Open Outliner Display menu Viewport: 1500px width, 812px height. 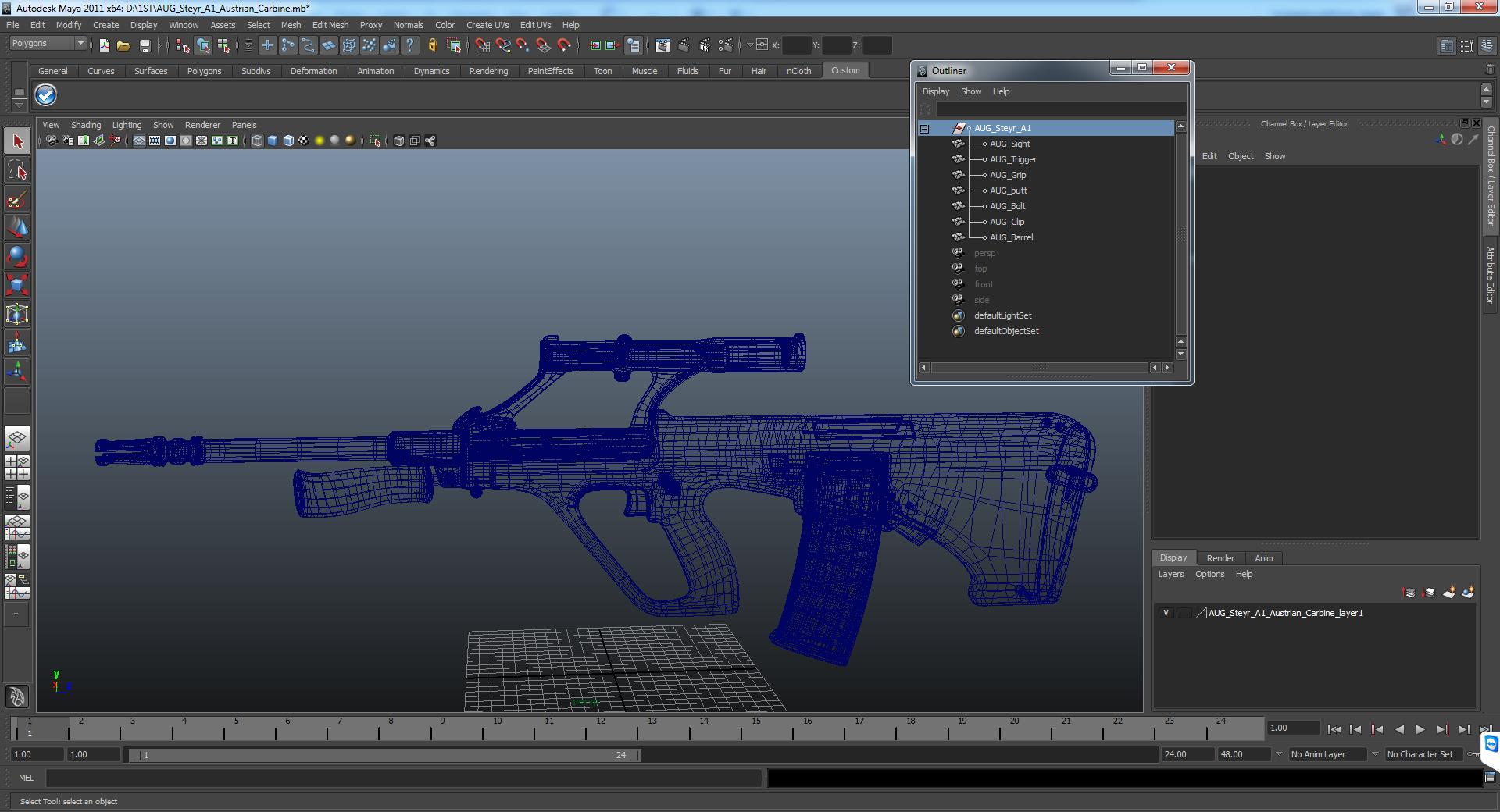coord(936,91)
